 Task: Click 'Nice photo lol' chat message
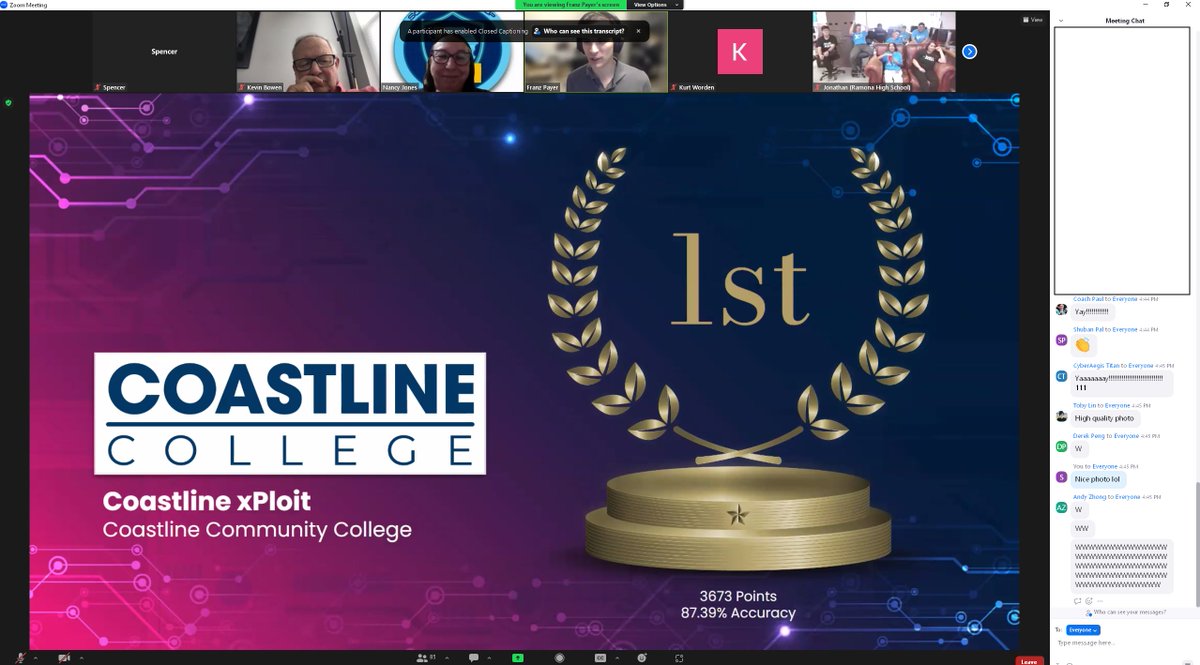[1099, 479]
